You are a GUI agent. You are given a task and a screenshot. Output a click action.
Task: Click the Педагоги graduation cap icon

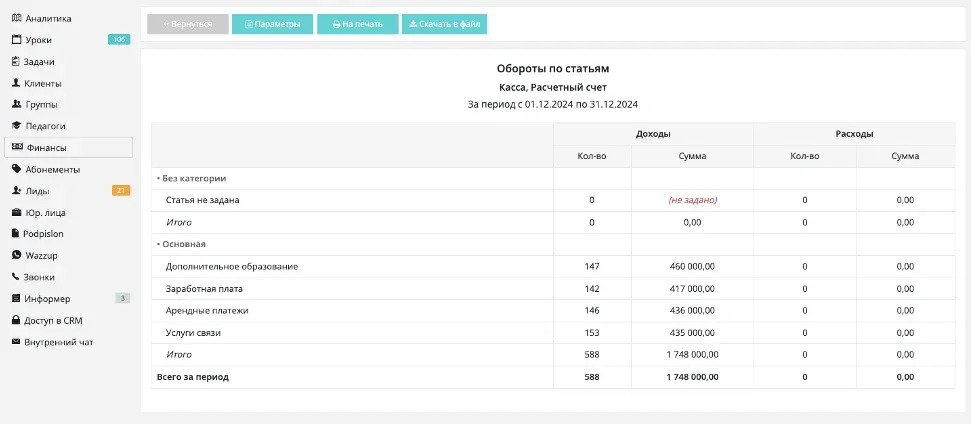pos(17,126)
